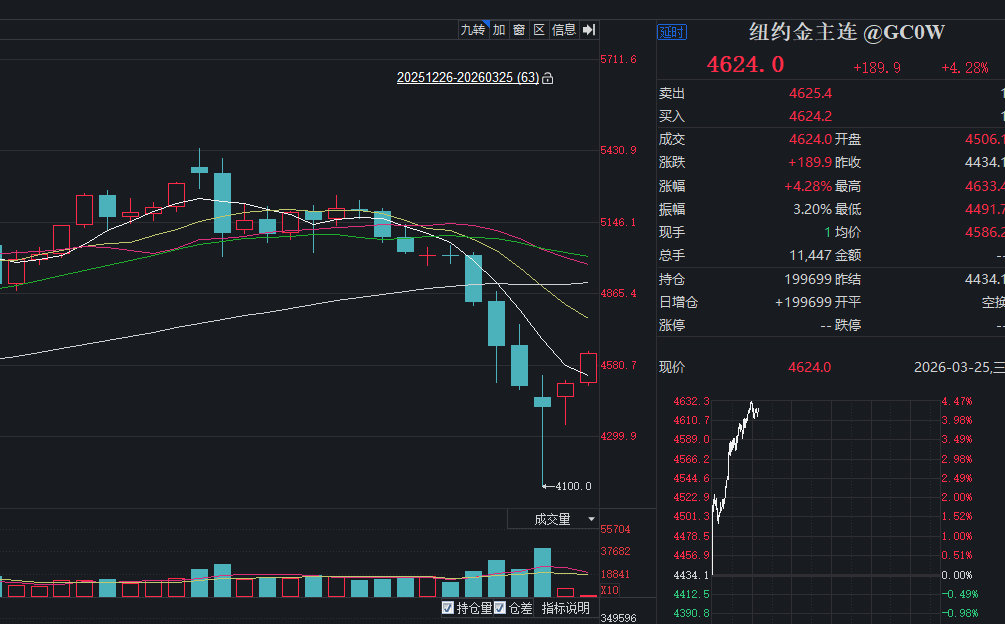1005x624 pixels.
Task: Open the 成交量 indicator dropdown
Action: click(x=552, y=519)
